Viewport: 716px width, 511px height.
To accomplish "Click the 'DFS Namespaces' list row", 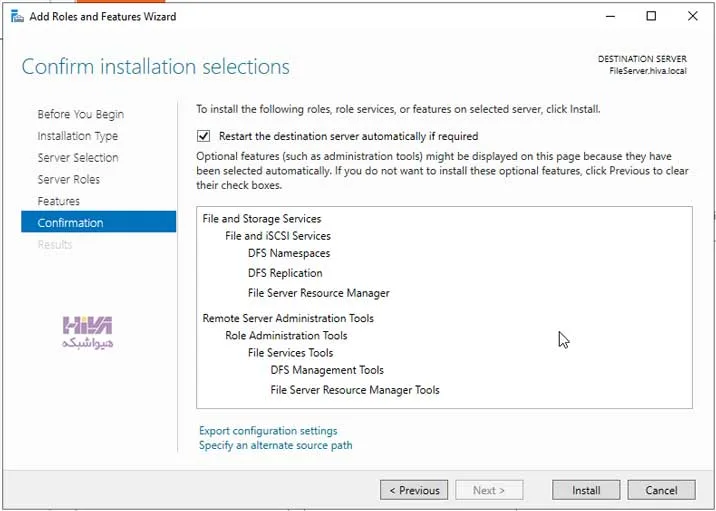I will pyautogui.click(x=289, y=253).
